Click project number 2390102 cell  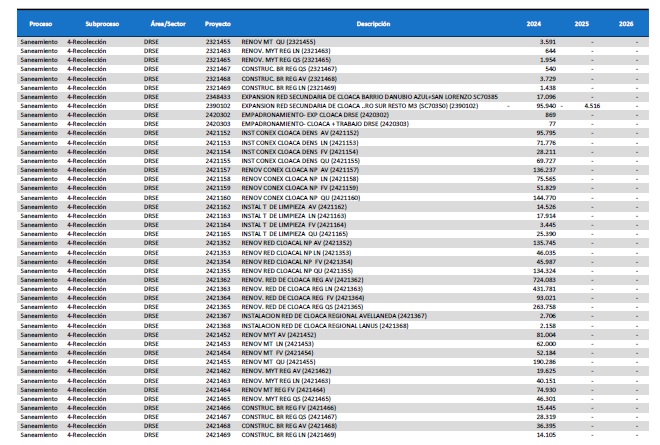pyautogui.click(x=219, y=104)
